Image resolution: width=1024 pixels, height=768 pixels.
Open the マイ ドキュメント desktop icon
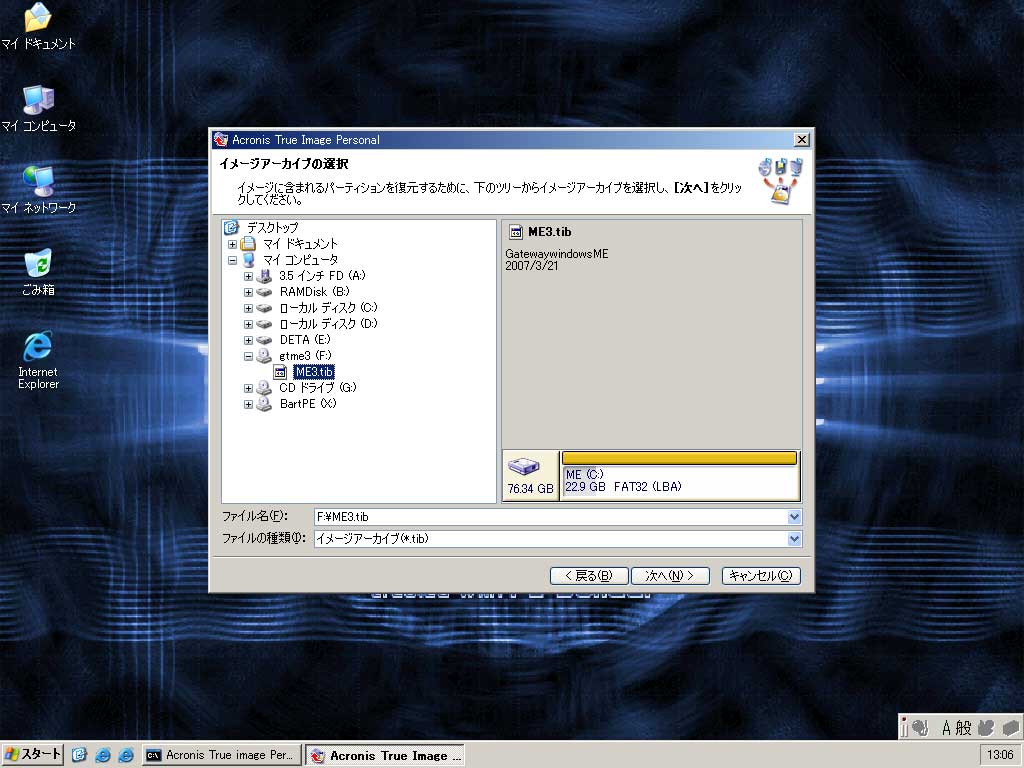tap(38, 26)
